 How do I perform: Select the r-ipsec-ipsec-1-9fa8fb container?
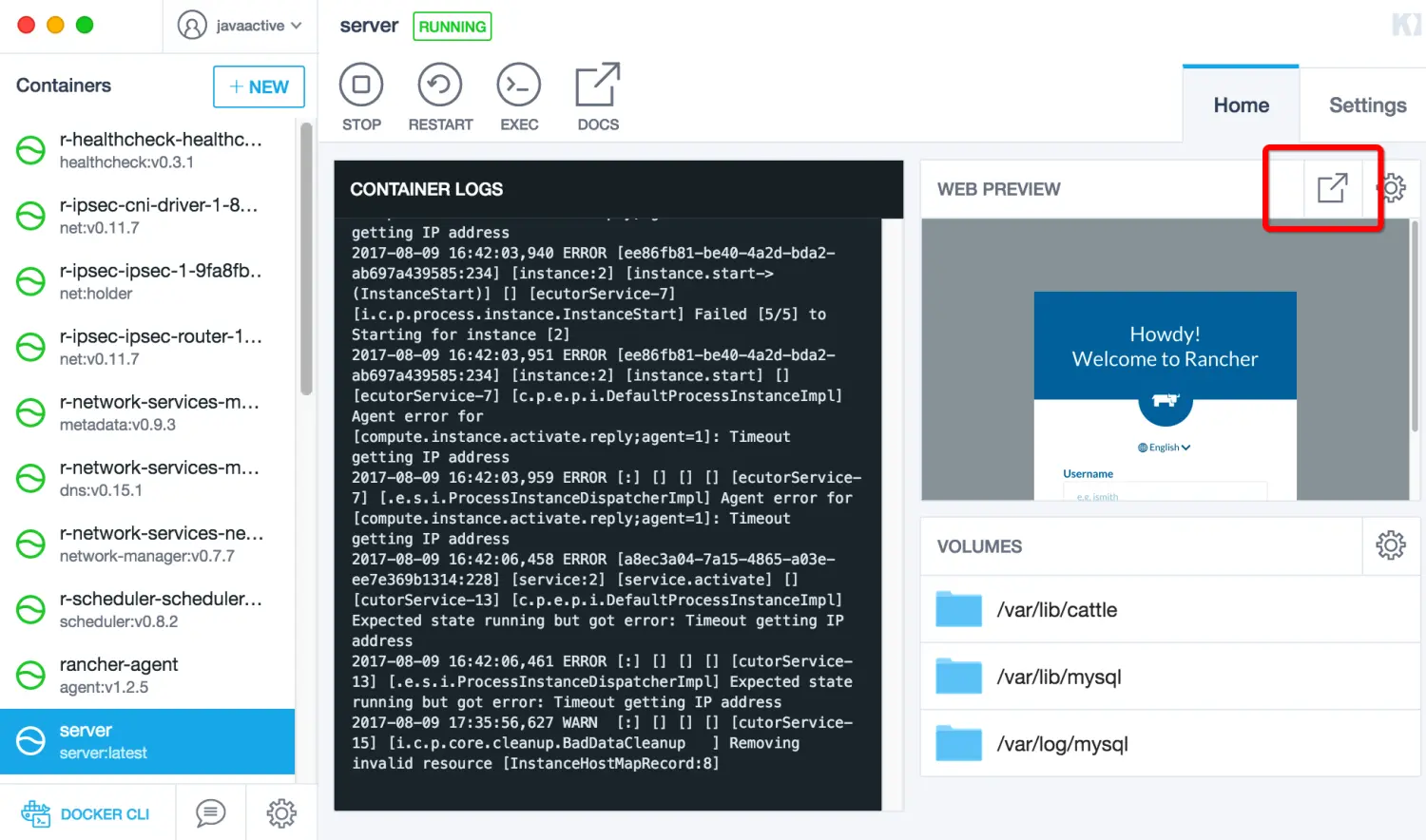point(147,281)
